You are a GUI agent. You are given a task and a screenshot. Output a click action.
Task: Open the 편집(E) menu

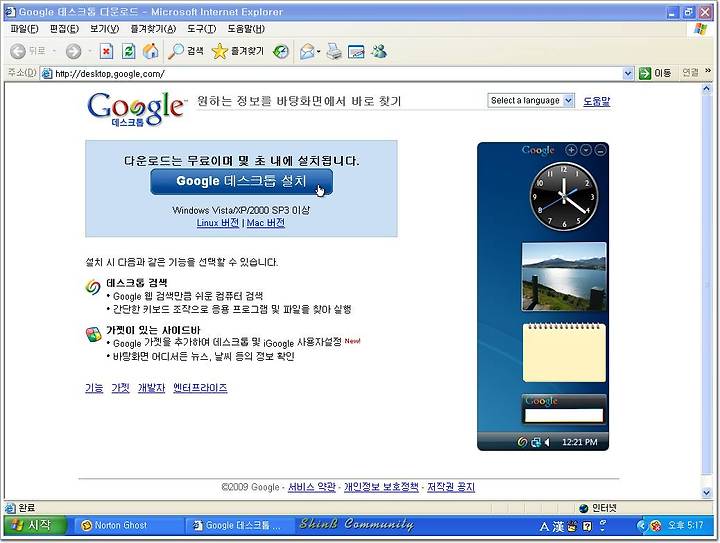click(64, 29)
